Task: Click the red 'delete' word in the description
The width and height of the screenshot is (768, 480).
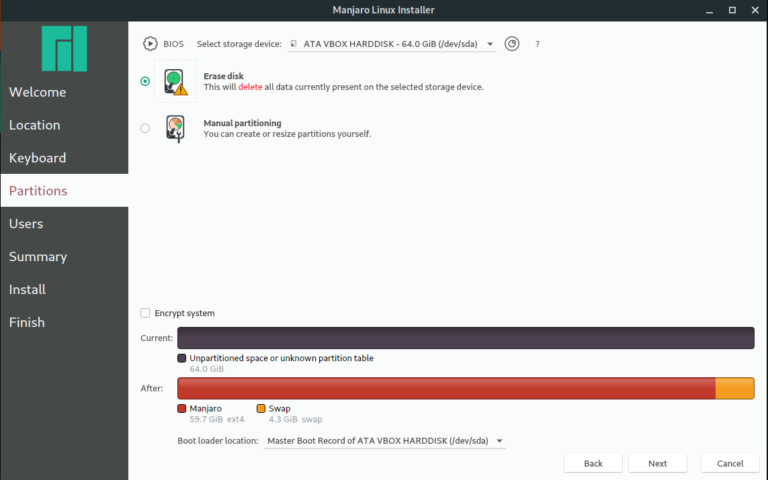Action: [x=250, y=87]
